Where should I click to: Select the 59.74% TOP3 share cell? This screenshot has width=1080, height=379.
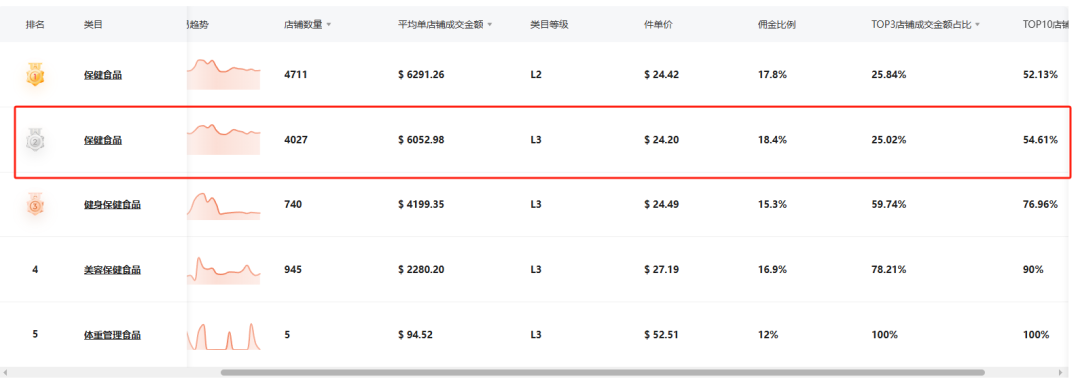point(889,205)
